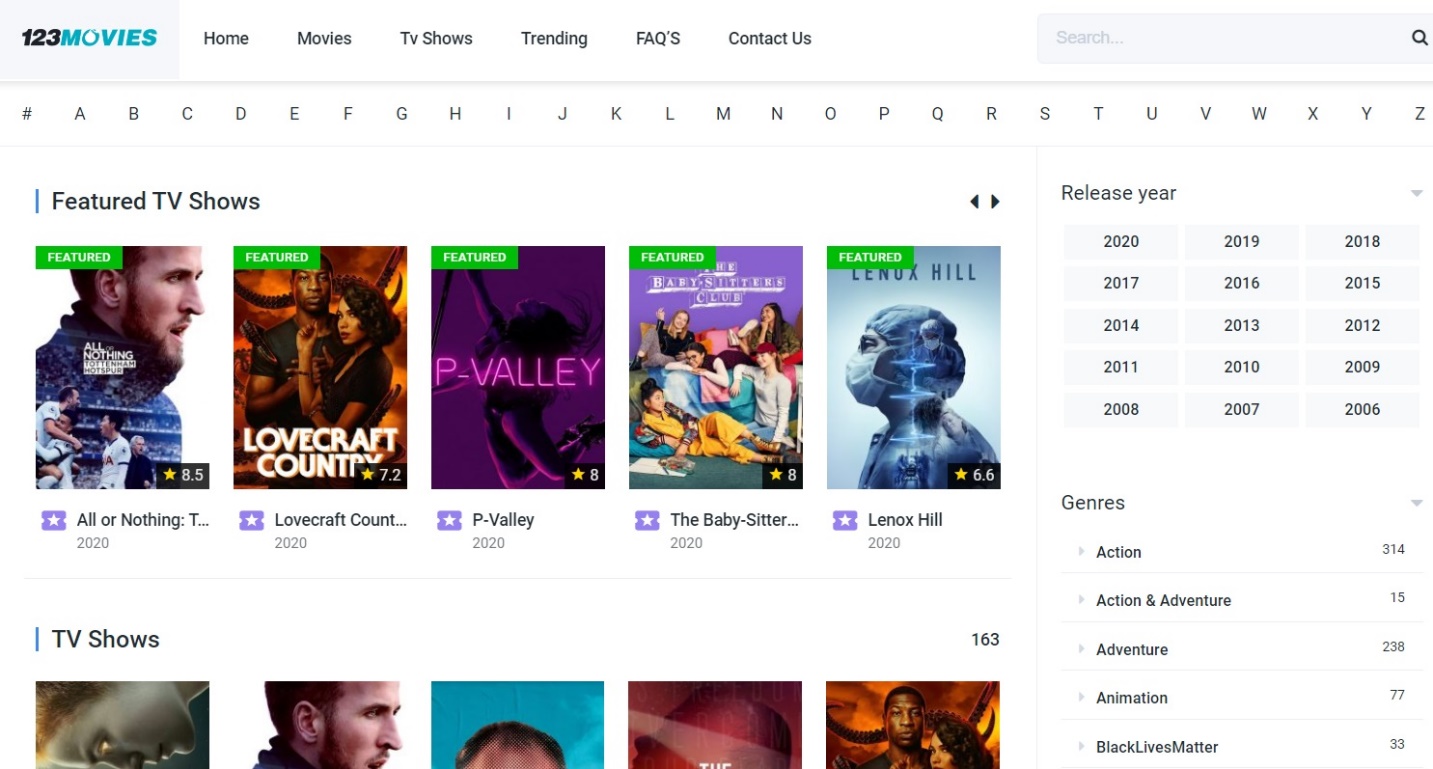Viewport: 1433px width, 769px height.
Task: Open the Contact Us menu item
Action: click(x=770, y=38)
